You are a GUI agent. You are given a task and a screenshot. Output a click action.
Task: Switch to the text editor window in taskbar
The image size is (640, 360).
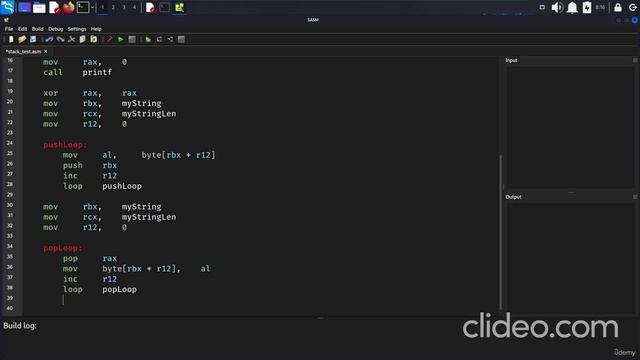coord(150,7)
